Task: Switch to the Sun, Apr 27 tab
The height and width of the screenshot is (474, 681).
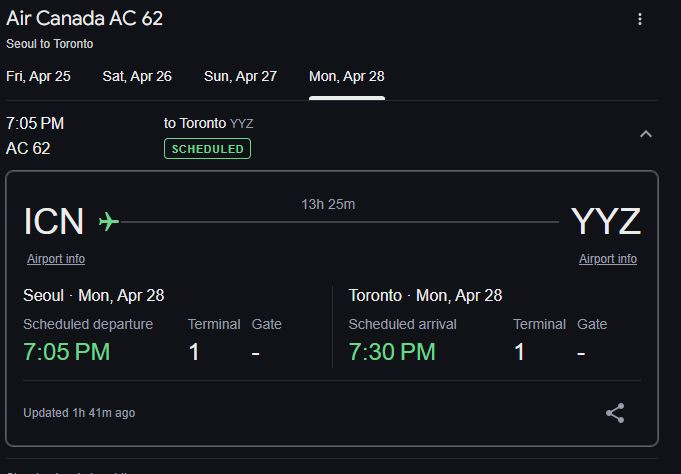Action: tap(240, 76)
